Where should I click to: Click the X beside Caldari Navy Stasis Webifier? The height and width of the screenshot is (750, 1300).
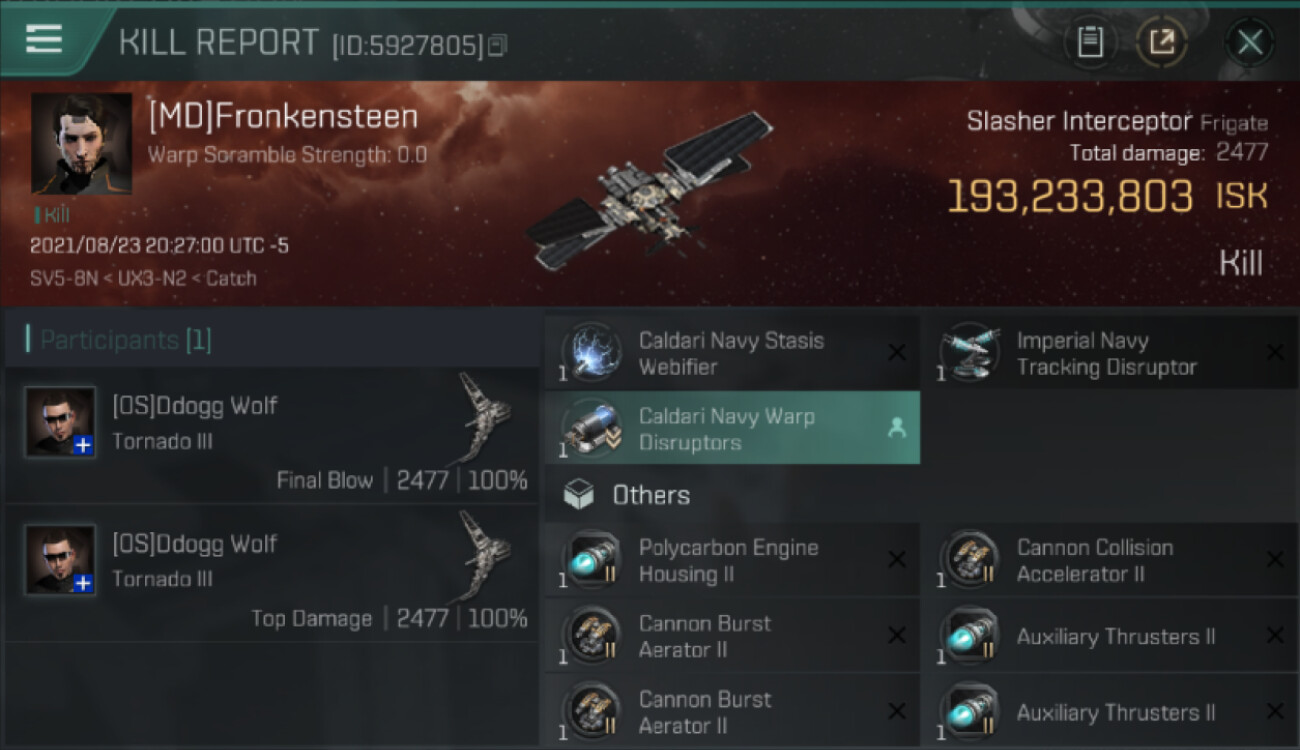point(897,353)
